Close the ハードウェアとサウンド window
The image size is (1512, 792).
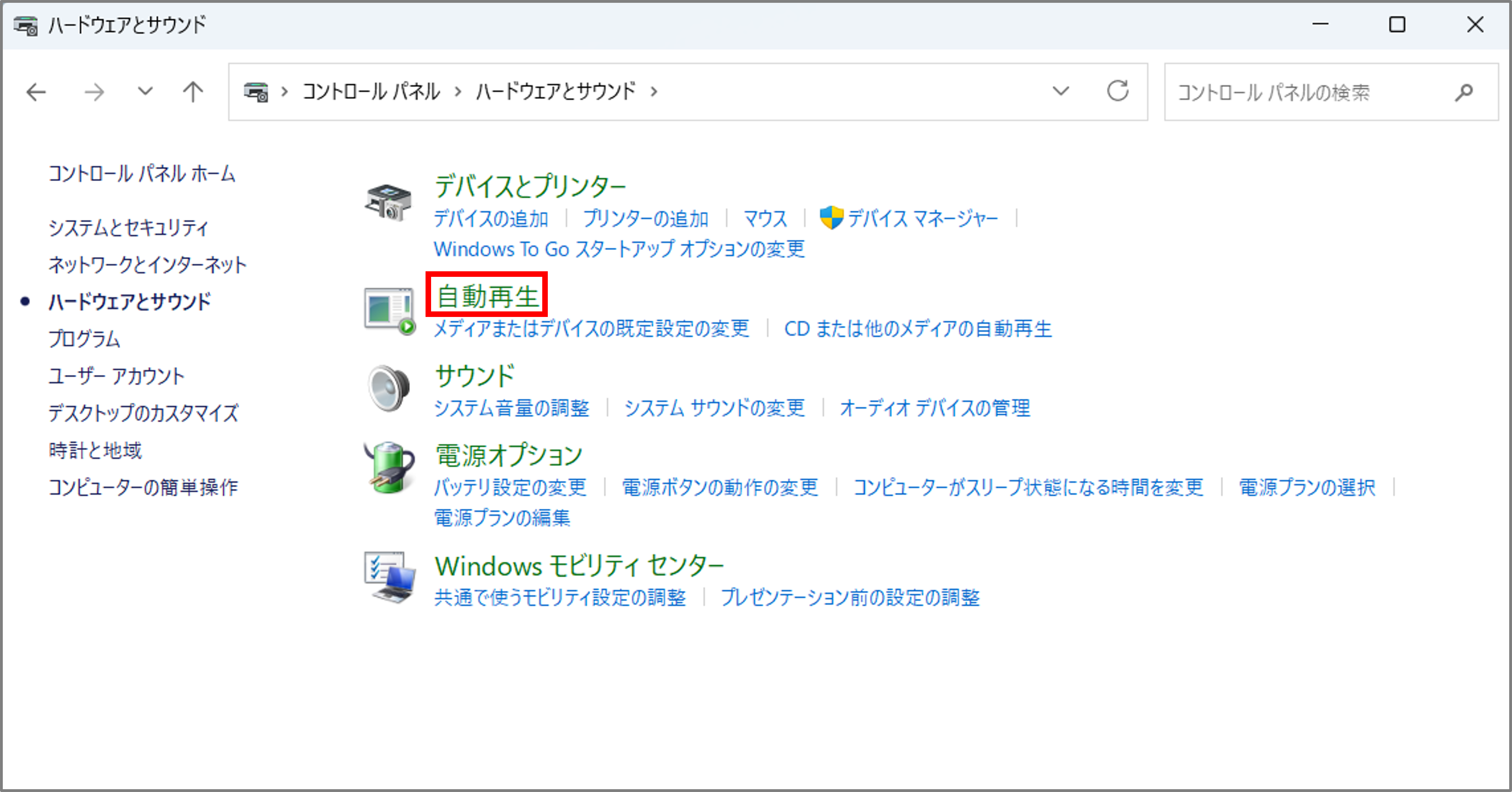click(1474, 24)
